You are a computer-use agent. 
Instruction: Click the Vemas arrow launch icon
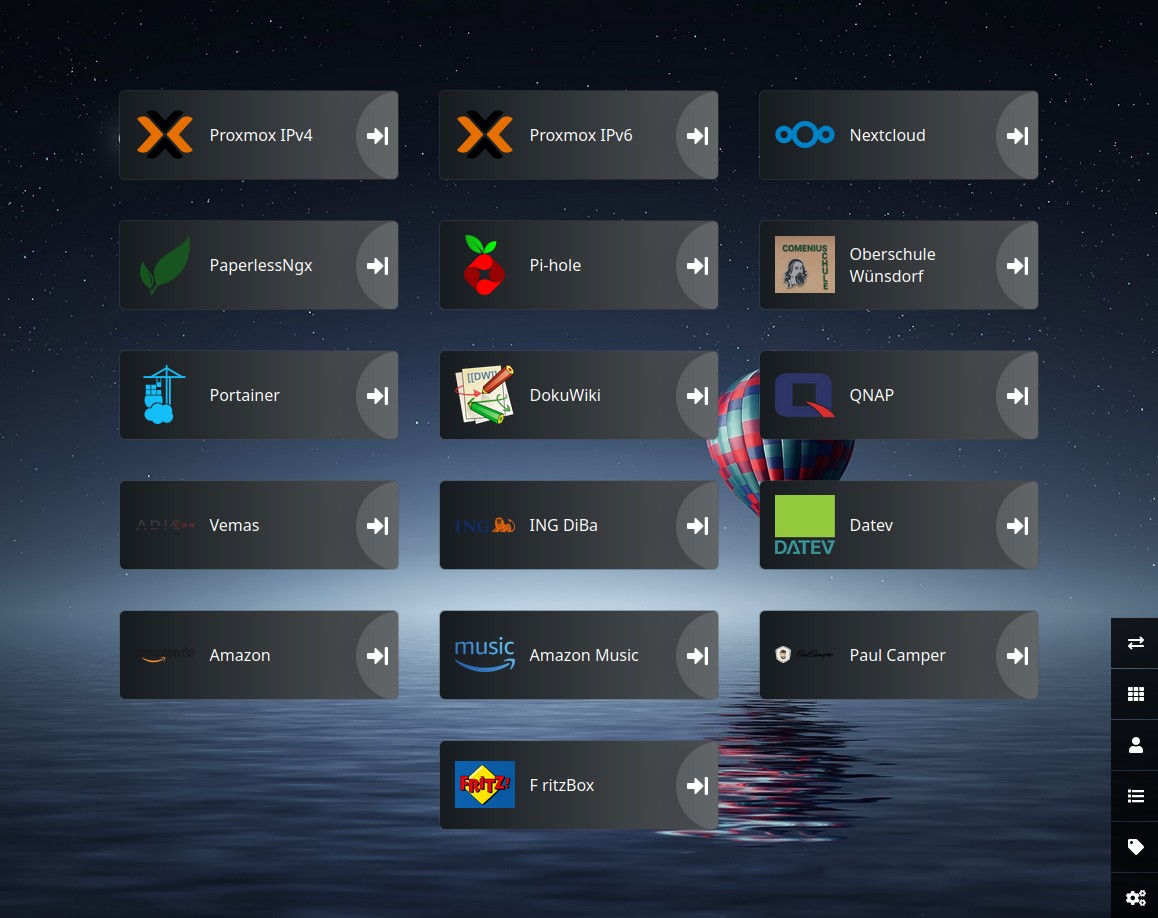coord(377,526)
